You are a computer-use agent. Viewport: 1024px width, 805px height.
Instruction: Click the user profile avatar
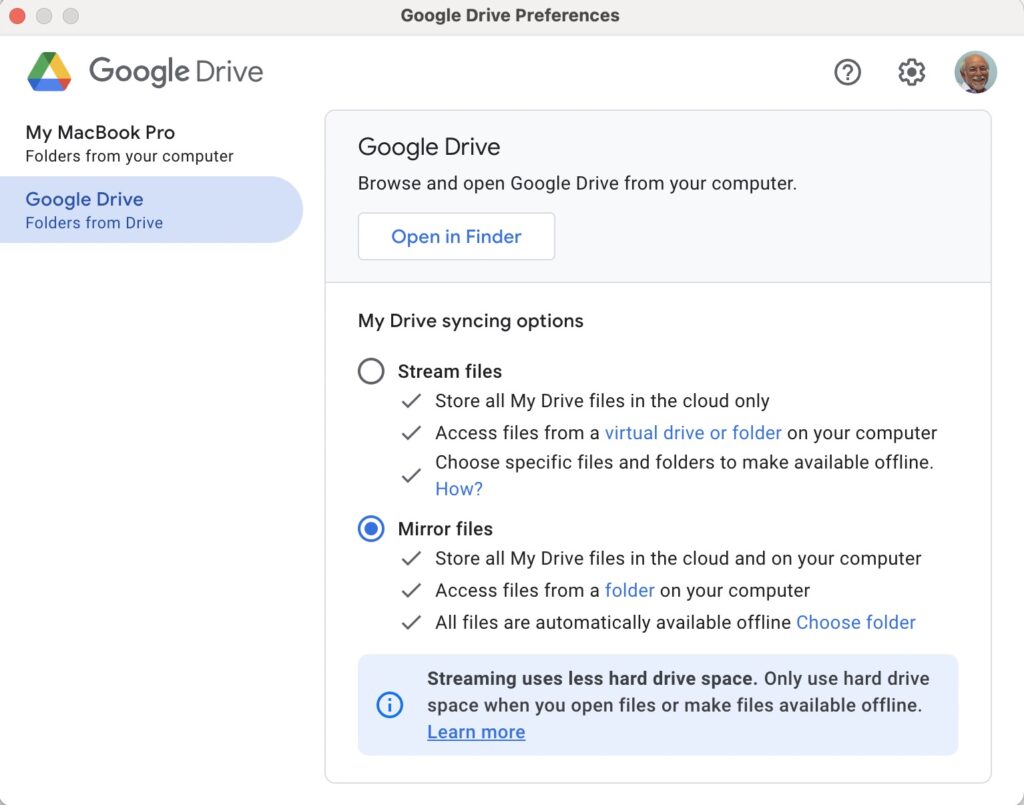pos(975,72)
